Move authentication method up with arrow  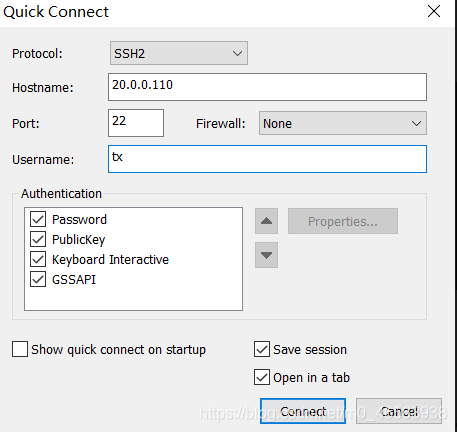pyautogui.click(x=266, y=221)
